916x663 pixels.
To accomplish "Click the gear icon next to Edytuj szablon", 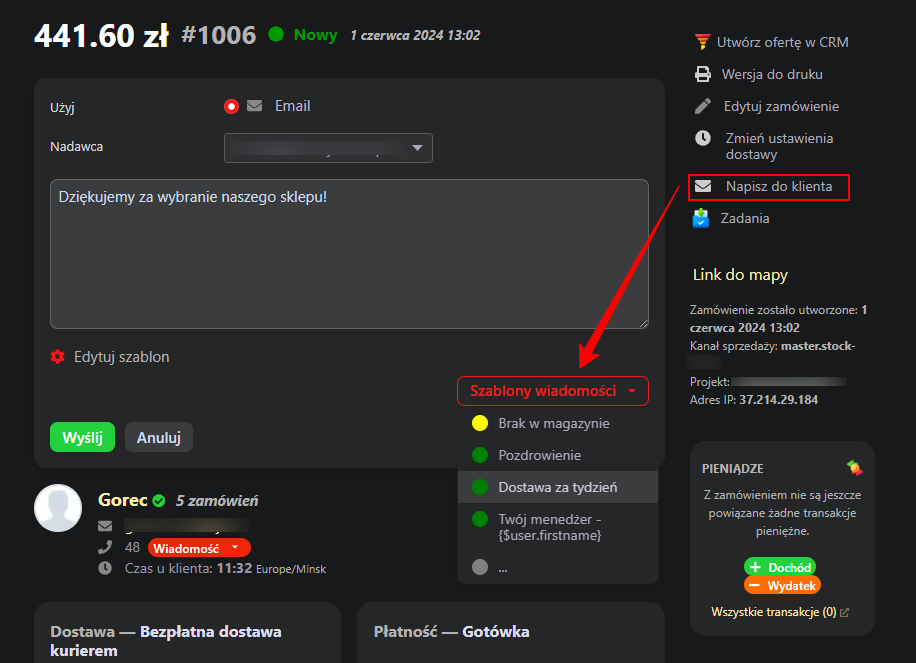I will point(57,357).
